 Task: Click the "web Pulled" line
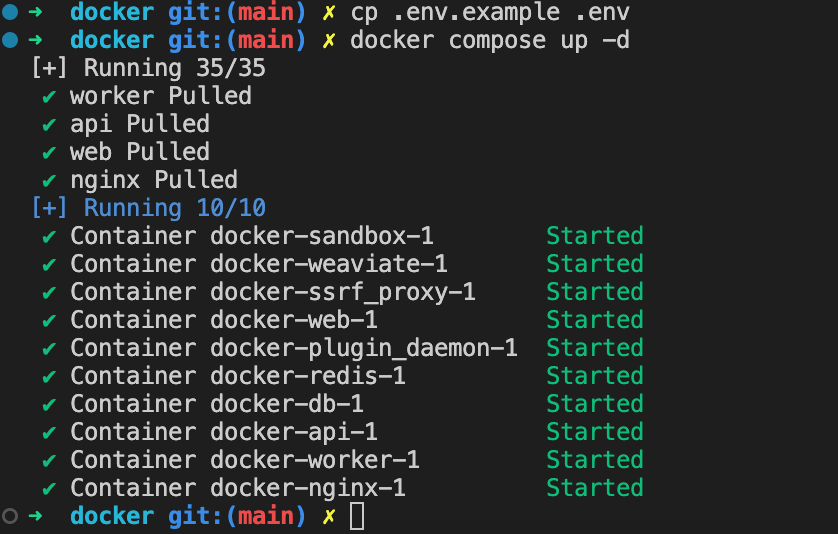pos(139,153)
